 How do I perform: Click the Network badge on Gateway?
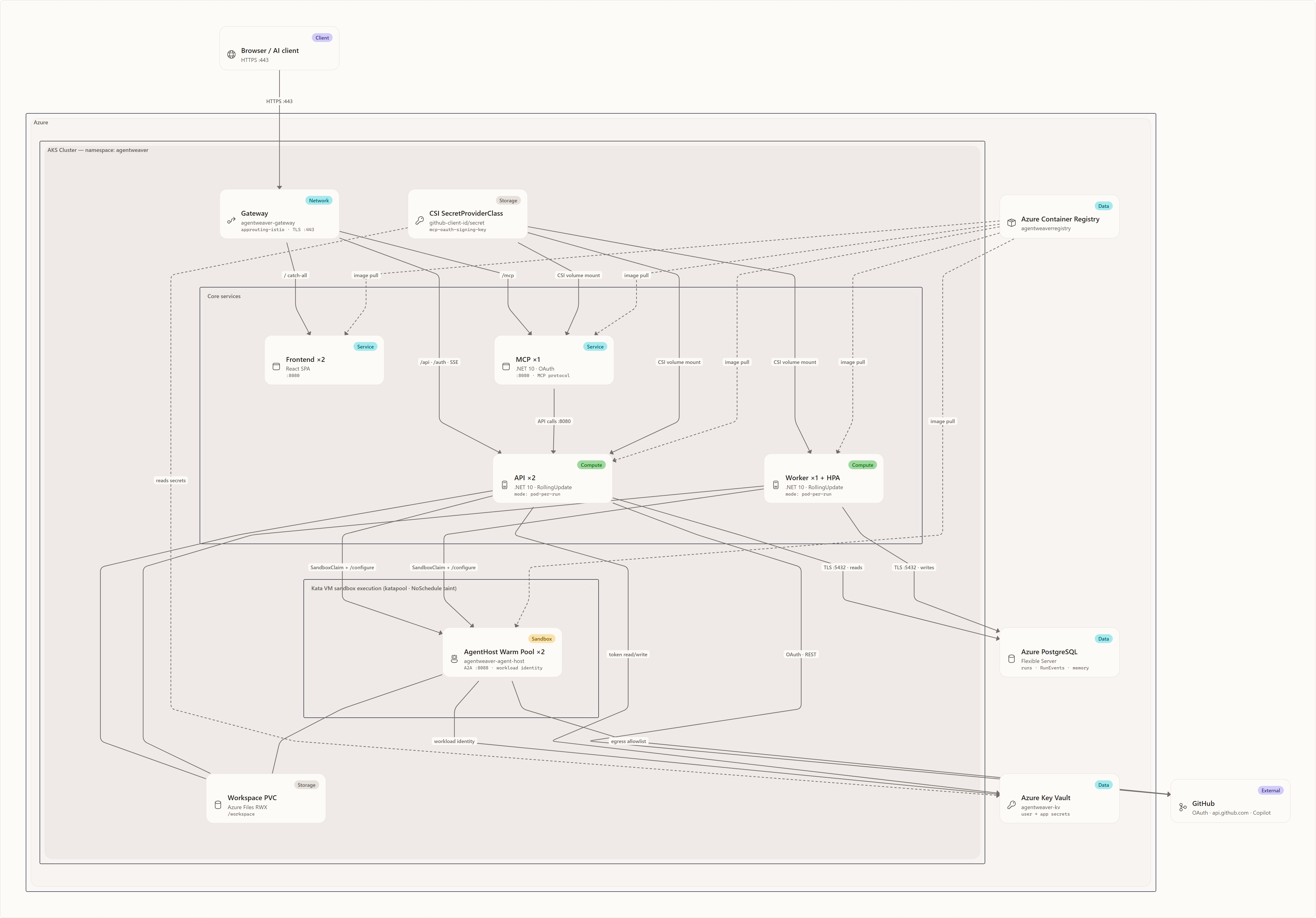coord(319,201)
